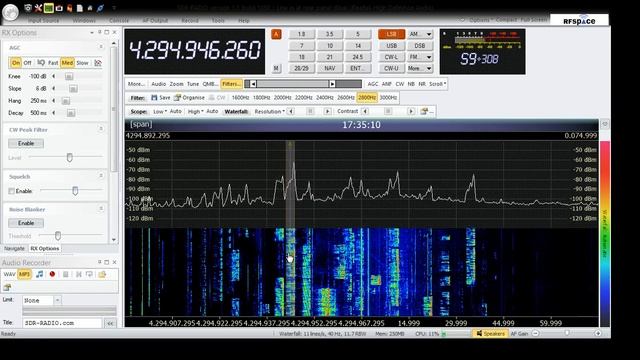The width and height of the screenshot is (640, 360).
Task: Collapse the AGC section
Action: [101, 47]
